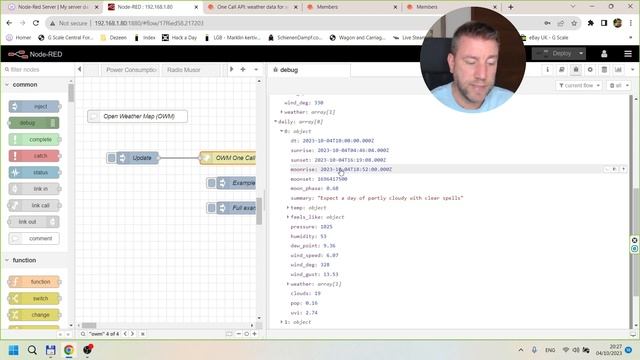Viewport: 640px width, 360px height.
Task: Click the canvas horizontal scrollbar thumb
Action: [x=89, y=326]
